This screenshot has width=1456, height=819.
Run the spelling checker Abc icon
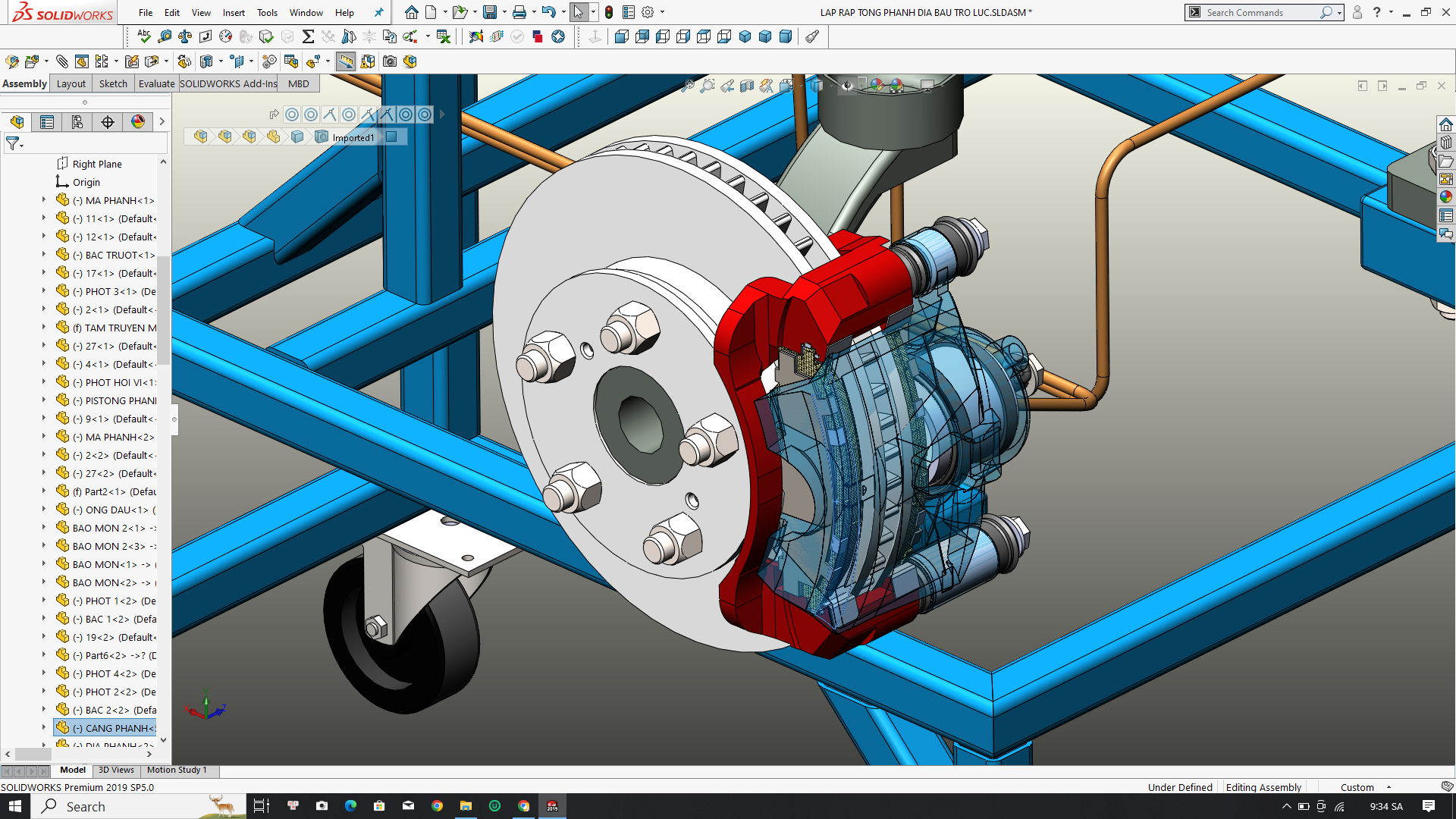click(x=143, y=36)
